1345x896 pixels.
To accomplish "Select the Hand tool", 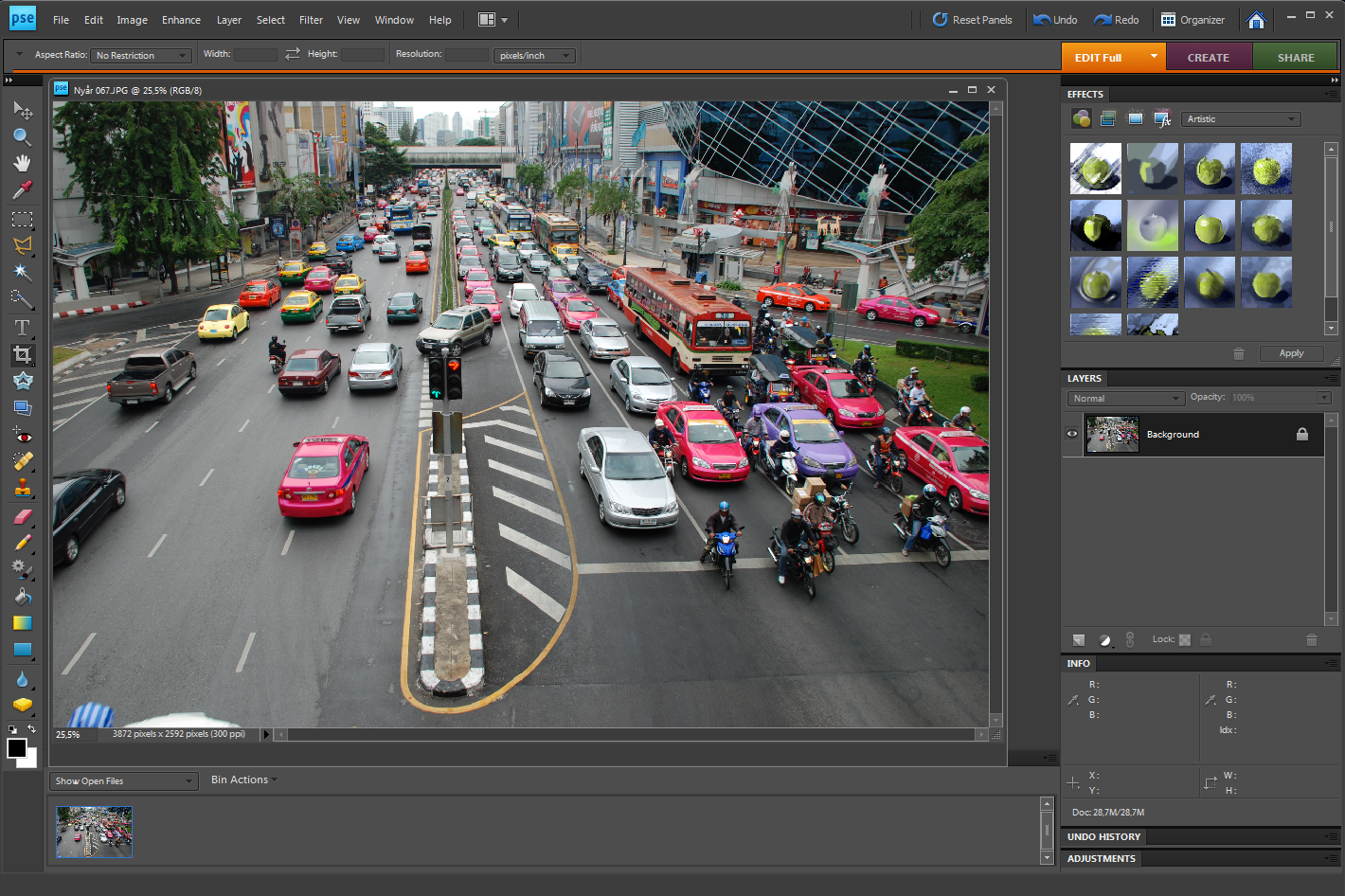I will [22, 163].
